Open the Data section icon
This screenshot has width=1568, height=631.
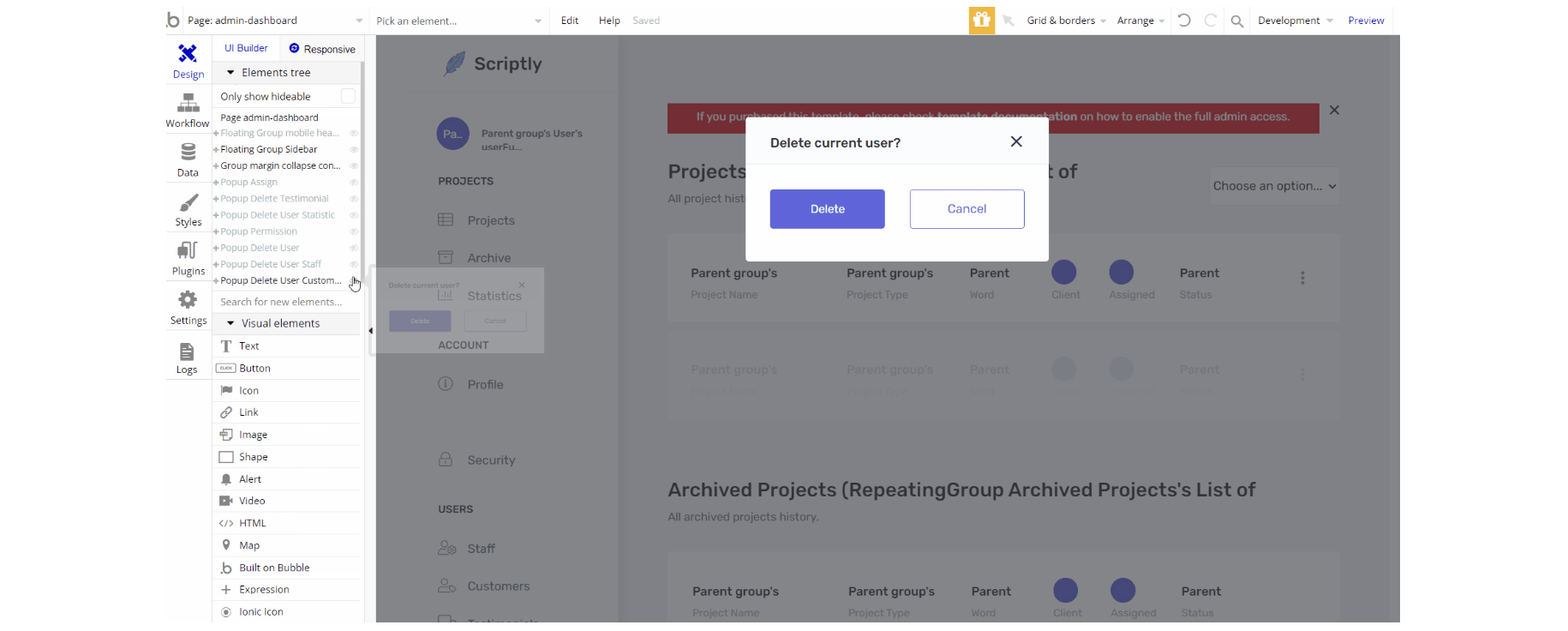pos(188,153)
